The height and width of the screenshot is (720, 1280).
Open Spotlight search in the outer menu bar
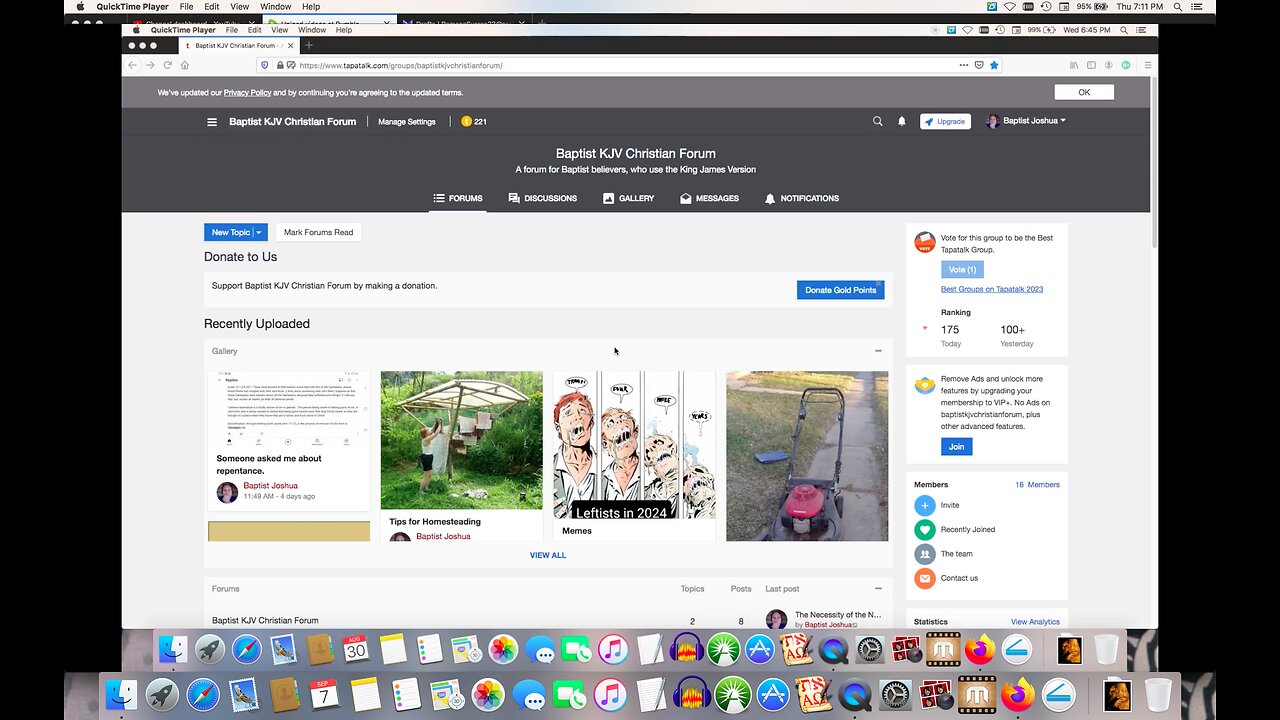pyautogui.click(x=1176, y=6)
